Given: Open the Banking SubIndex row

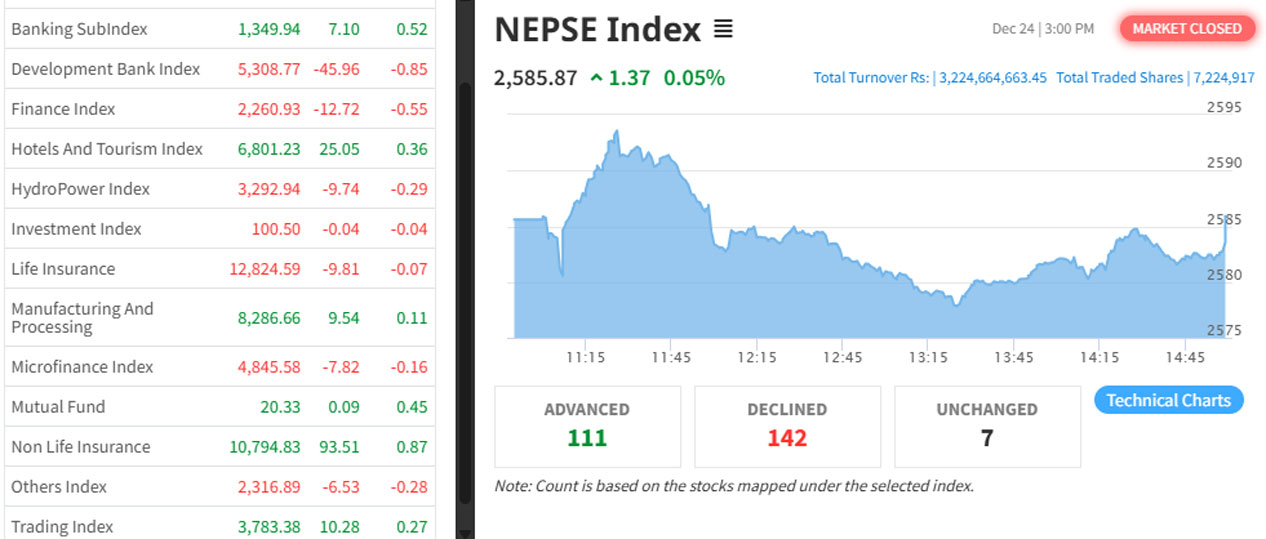Looking at the screenshot, I should click(x=79, y=29).
